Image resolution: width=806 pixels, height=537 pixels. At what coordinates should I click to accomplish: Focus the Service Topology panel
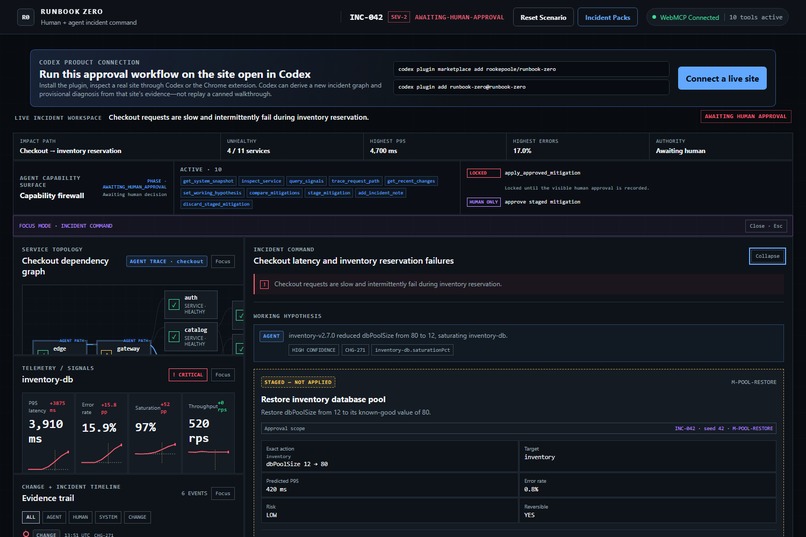223,261
